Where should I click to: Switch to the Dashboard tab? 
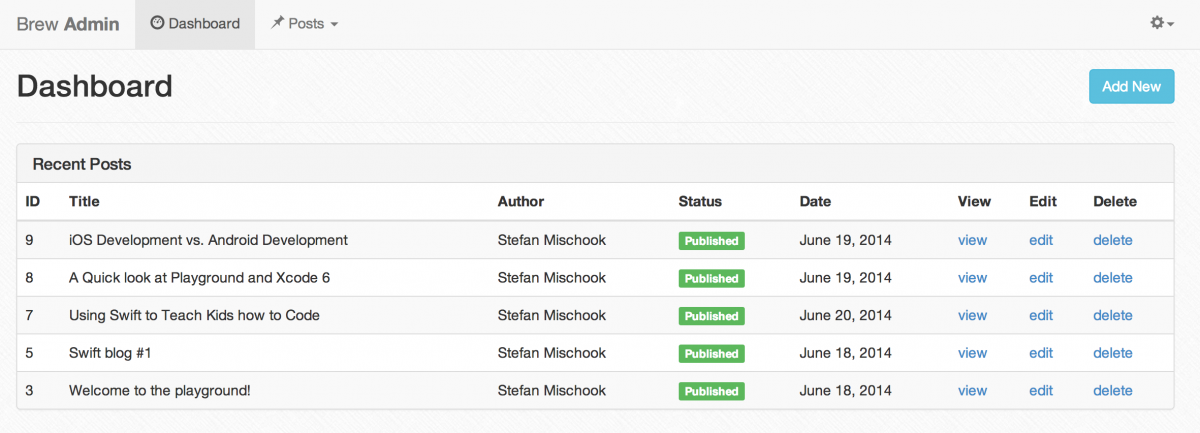pyautogui.click(x=195, y=24)
